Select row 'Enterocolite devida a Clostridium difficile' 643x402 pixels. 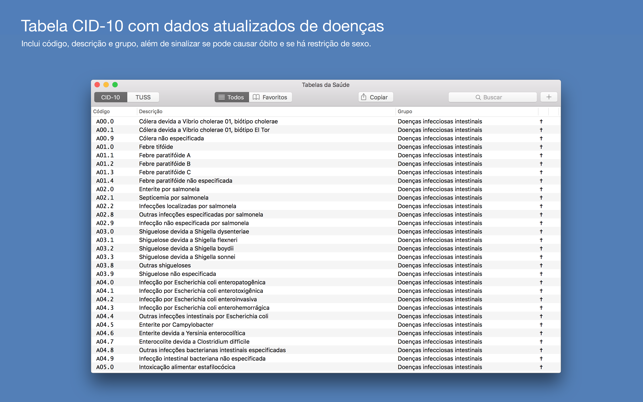pos(326,342)
